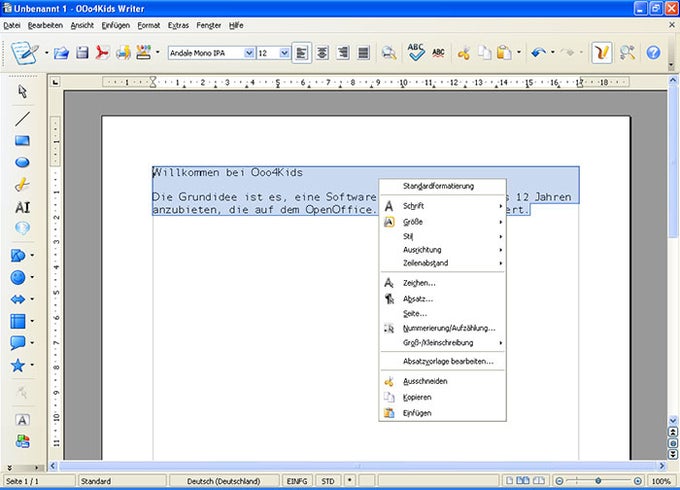Select the Ellipse drawing tool
This screenshot has width=680, height=490.
tap(23, 163)
